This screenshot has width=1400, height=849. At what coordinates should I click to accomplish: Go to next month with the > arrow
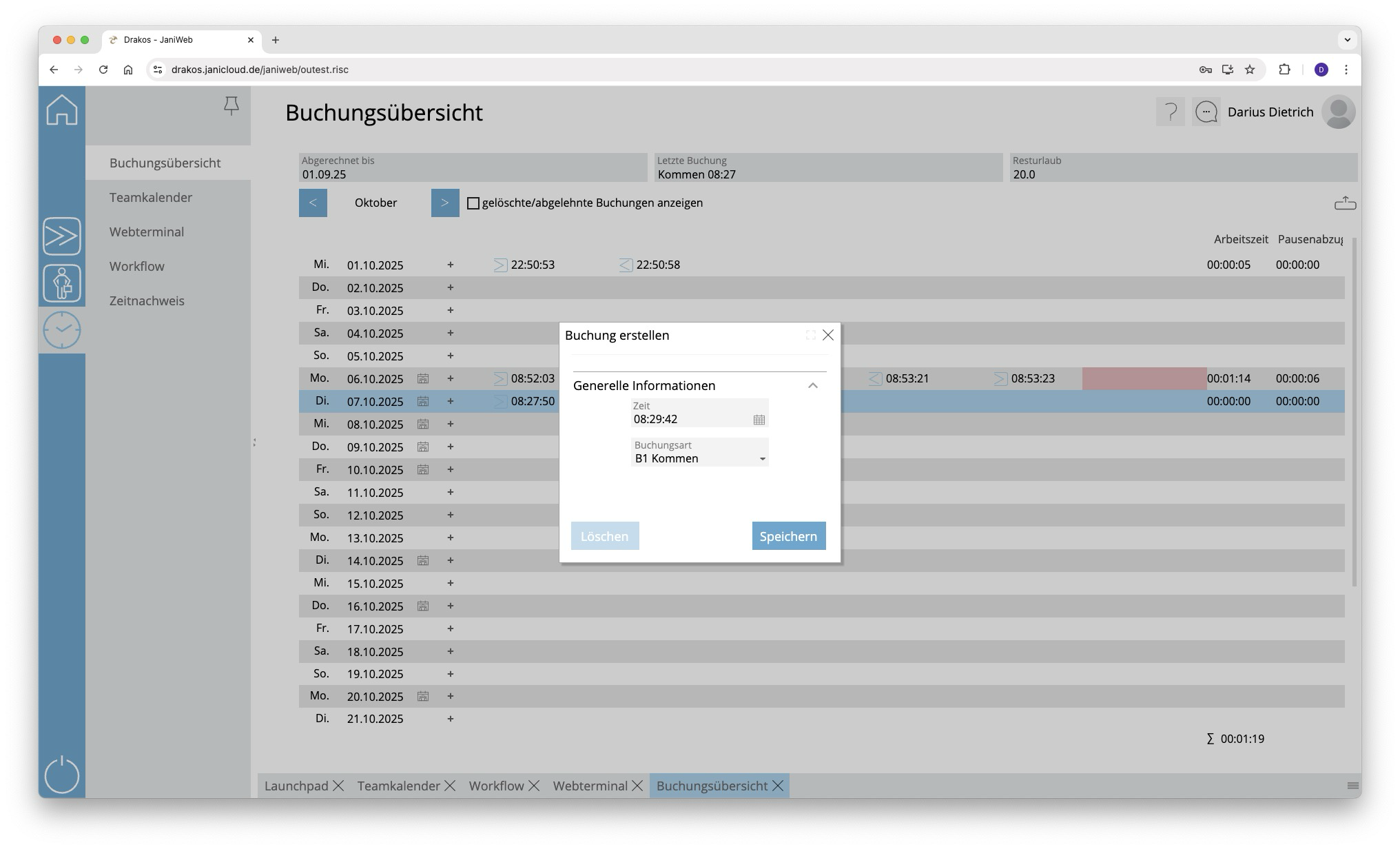445,203
